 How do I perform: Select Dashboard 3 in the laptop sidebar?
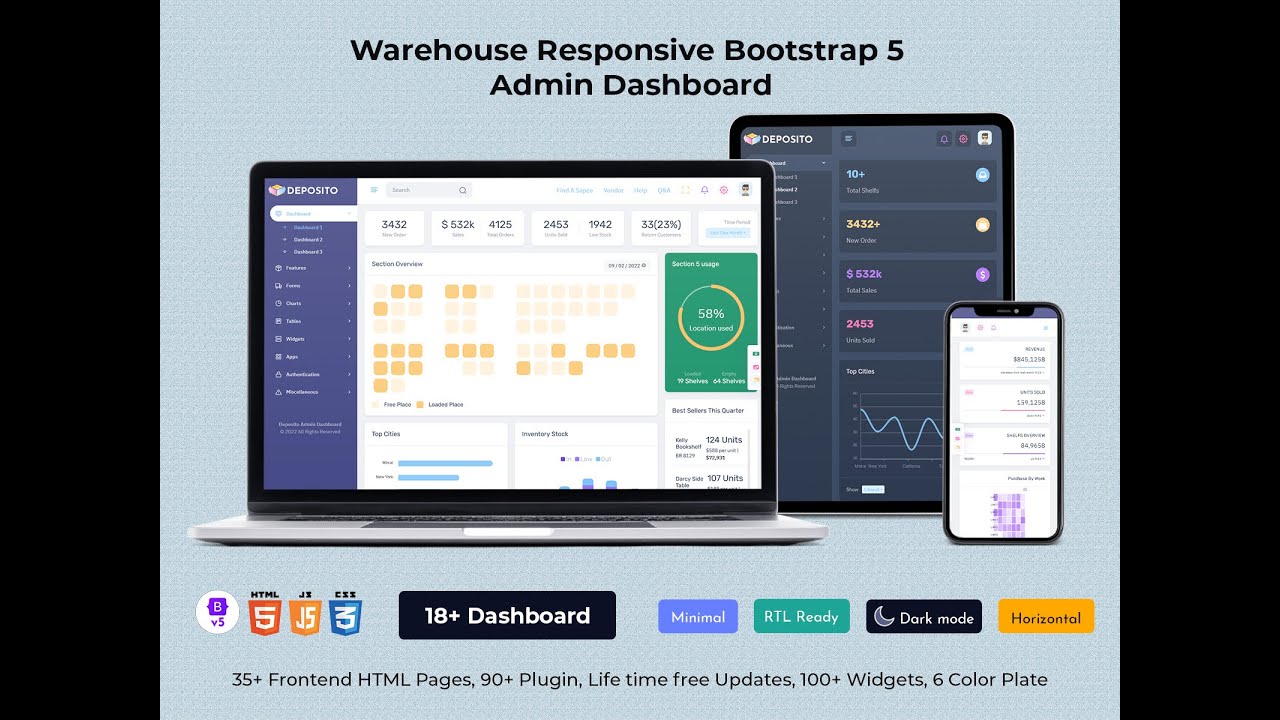click(307, 252)
